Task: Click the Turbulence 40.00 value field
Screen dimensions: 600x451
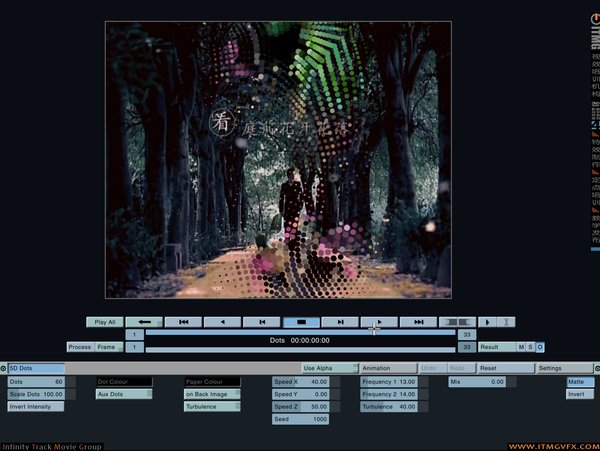Action: (389, 407)
